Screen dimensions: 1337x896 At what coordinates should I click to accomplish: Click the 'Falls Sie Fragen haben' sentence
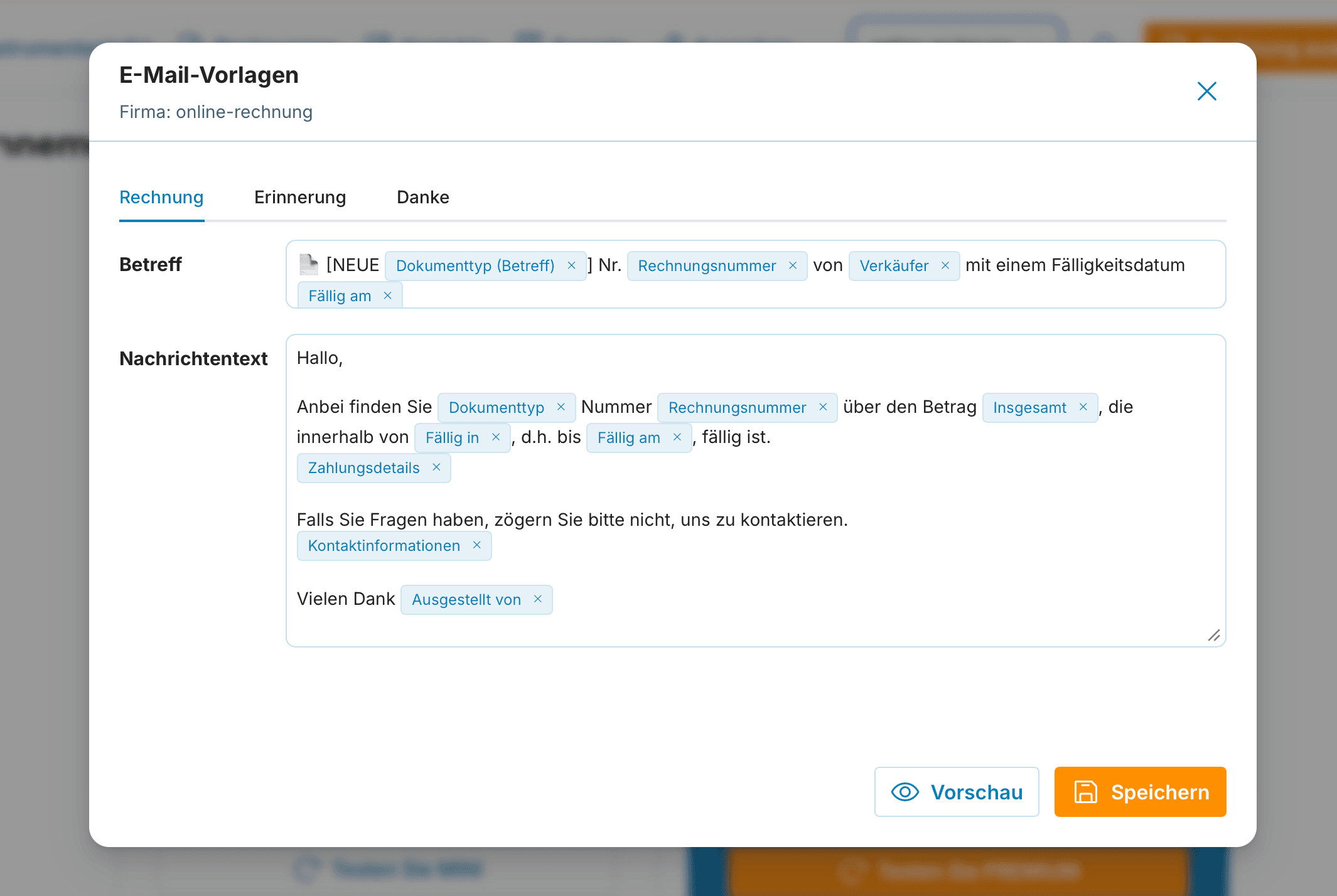pos(572,520)
